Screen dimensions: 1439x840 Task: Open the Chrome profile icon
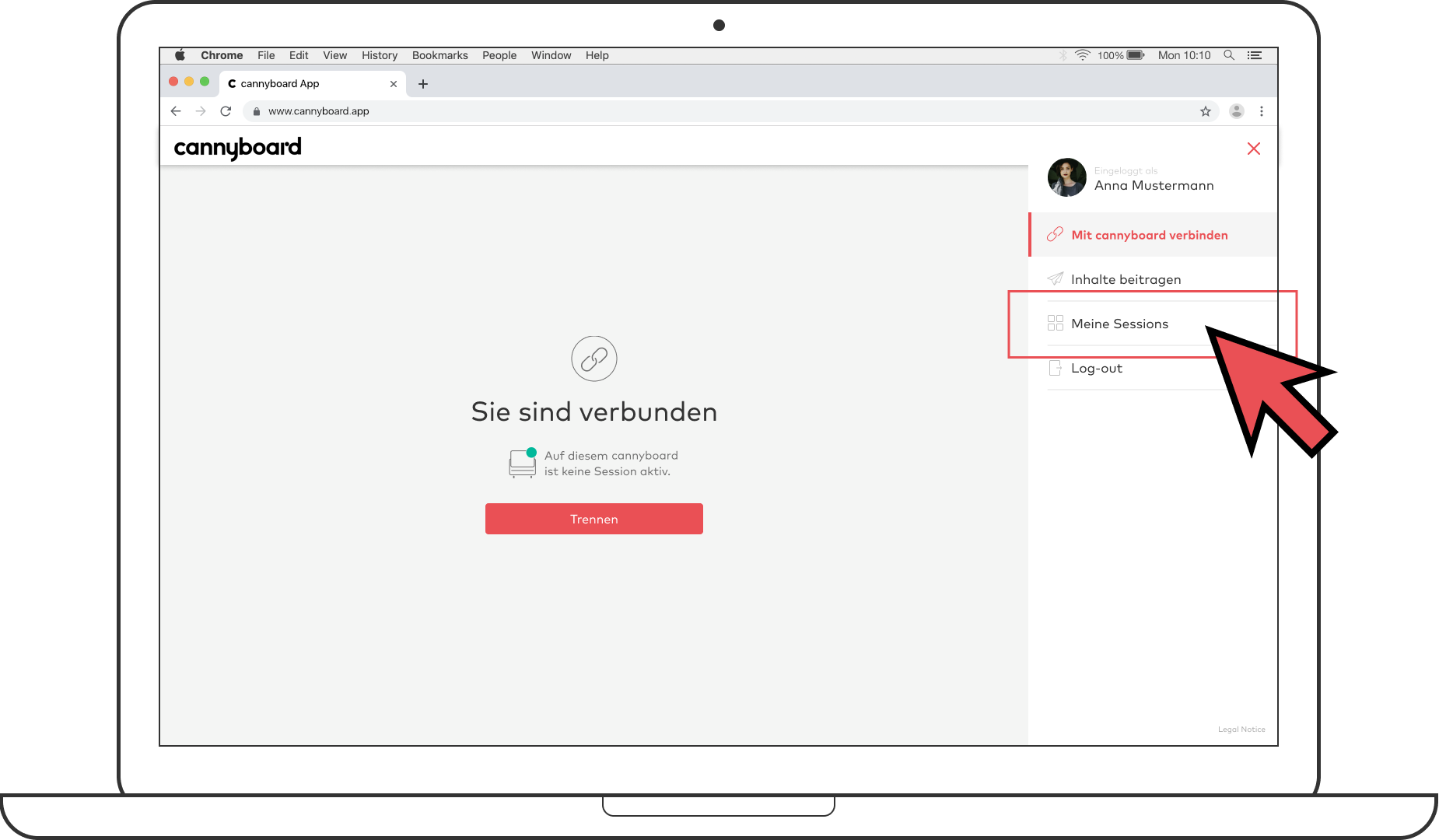tap(1237, 111)
